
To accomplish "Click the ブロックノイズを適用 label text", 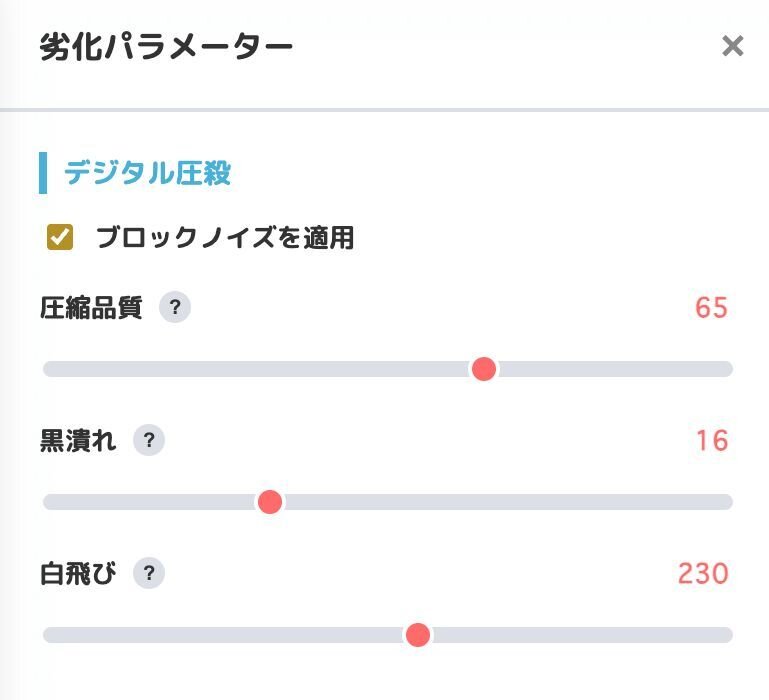I will 225,238.
